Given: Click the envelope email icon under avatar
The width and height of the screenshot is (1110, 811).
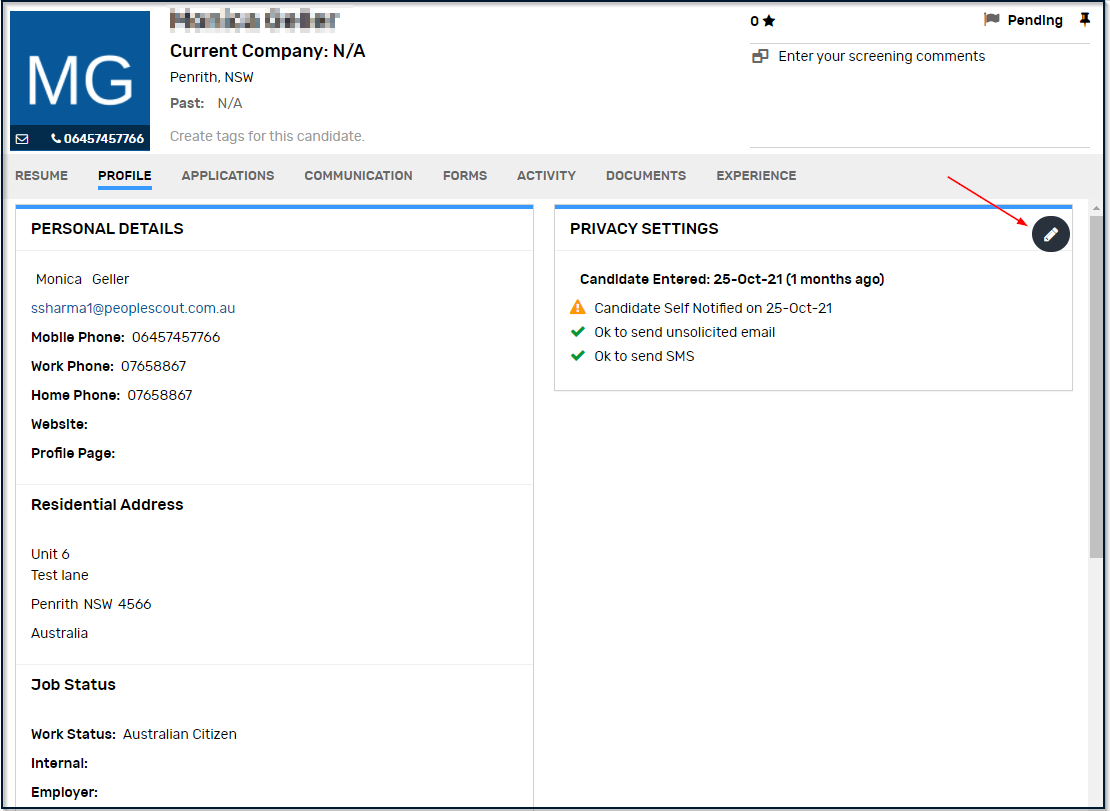Looking at the screenshot, I should point(22,139).
